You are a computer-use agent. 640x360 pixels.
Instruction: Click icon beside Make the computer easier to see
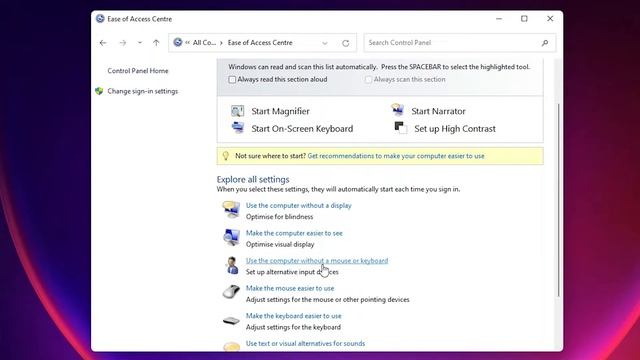(231, 237)
